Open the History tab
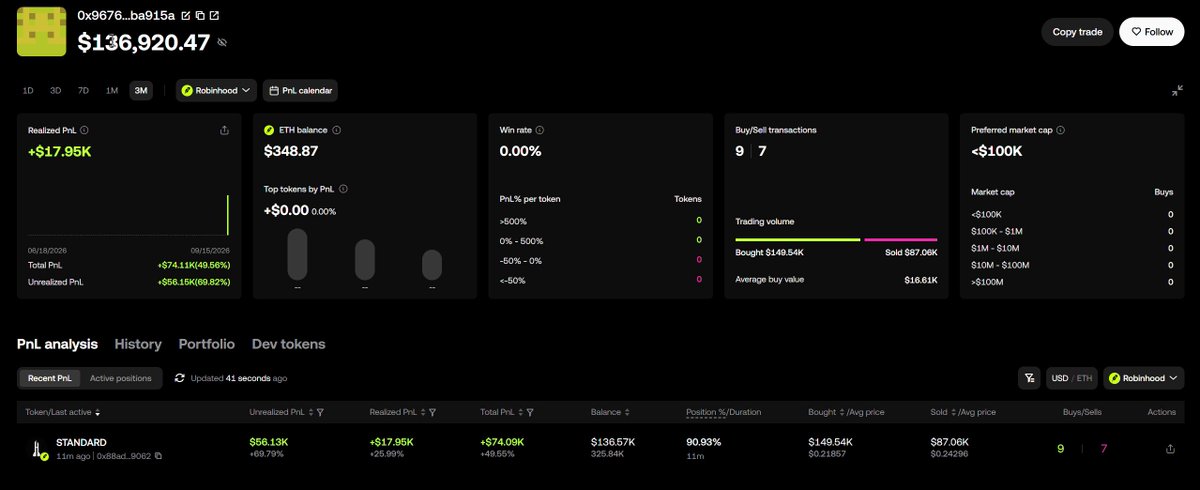The width and height of the screenshot is (1200, 490). [x=138, y=344]
